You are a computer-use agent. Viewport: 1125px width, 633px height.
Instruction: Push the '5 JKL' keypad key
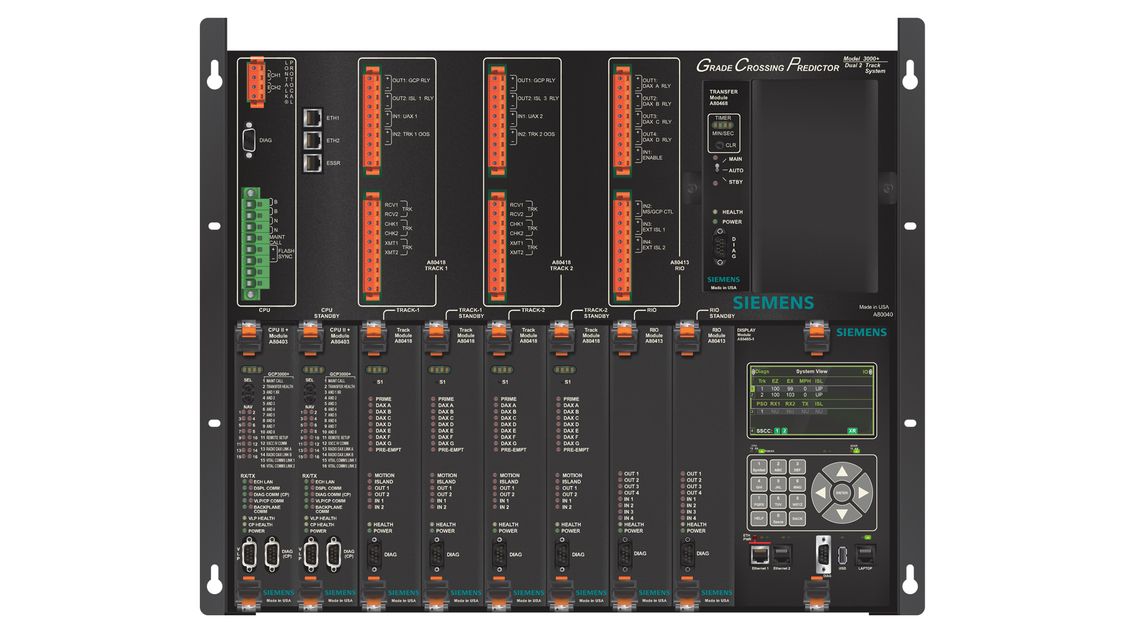778,484
